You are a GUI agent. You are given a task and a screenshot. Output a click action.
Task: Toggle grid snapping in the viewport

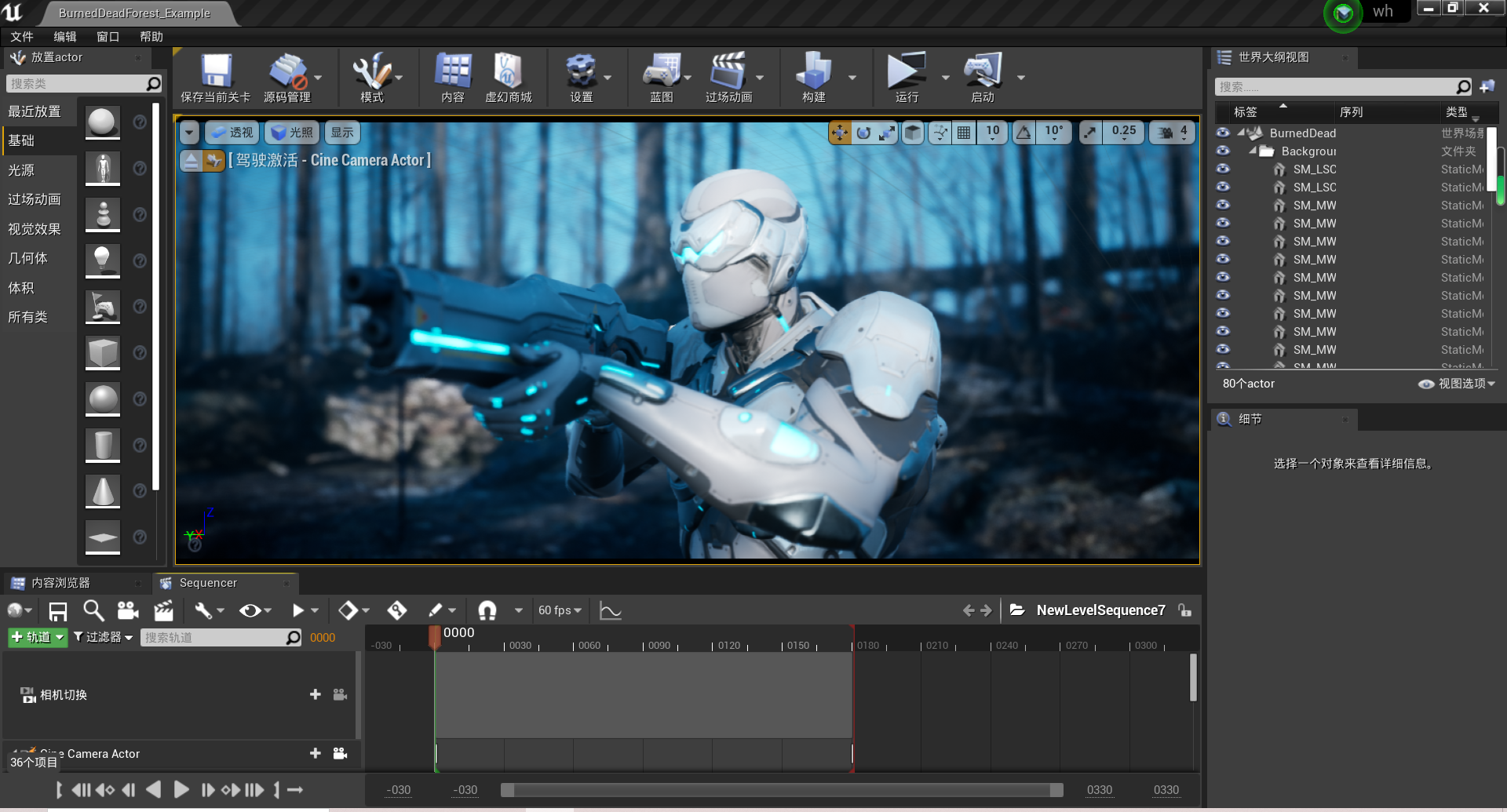point(964,133)
